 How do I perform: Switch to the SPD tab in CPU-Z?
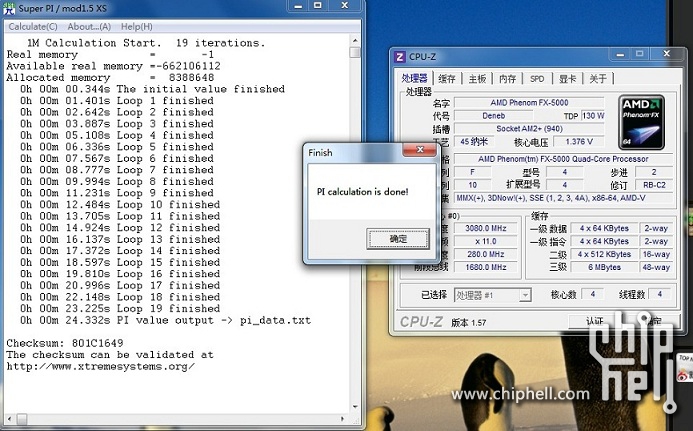click(537, 79)
